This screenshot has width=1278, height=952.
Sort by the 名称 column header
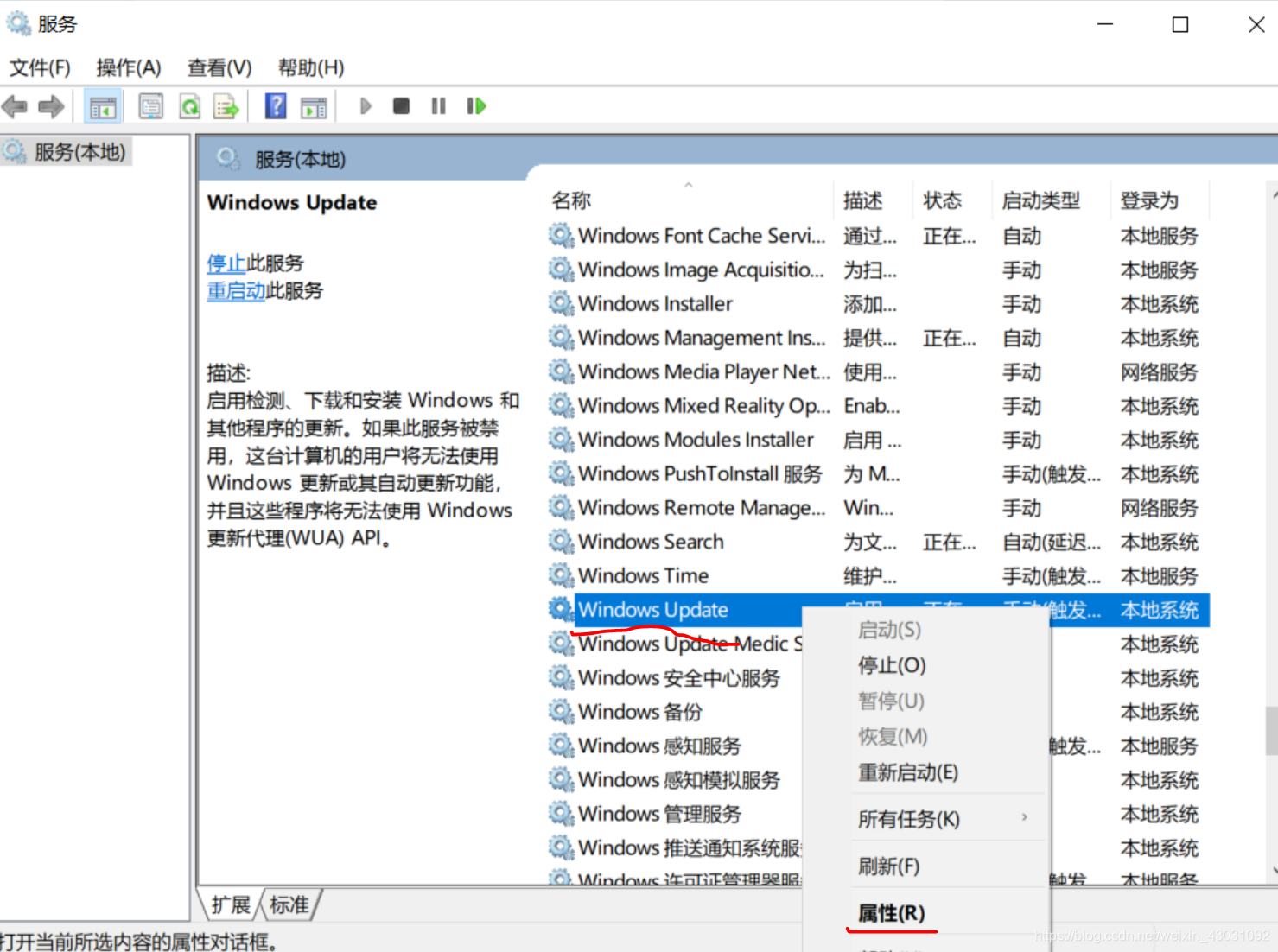coord(690,200)
